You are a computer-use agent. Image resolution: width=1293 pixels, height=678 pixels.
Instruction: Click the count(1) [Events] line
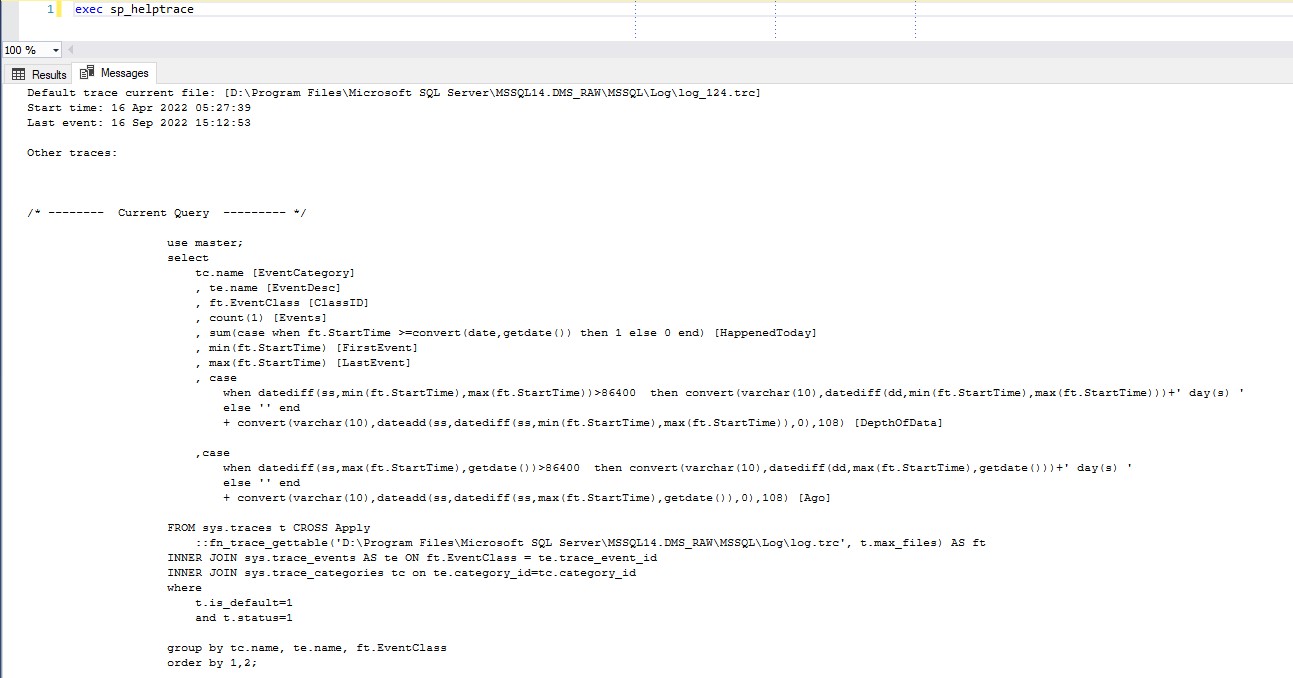pos(261,318)
